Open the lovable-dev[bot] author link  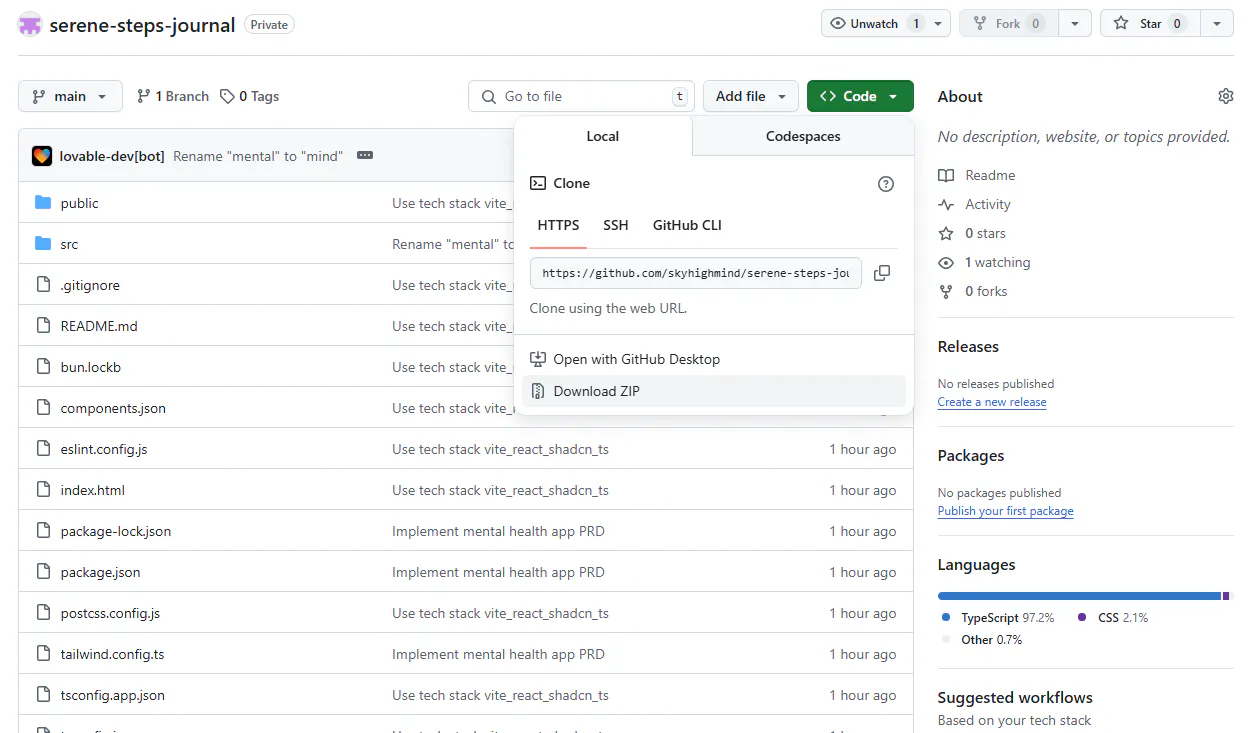112,156
